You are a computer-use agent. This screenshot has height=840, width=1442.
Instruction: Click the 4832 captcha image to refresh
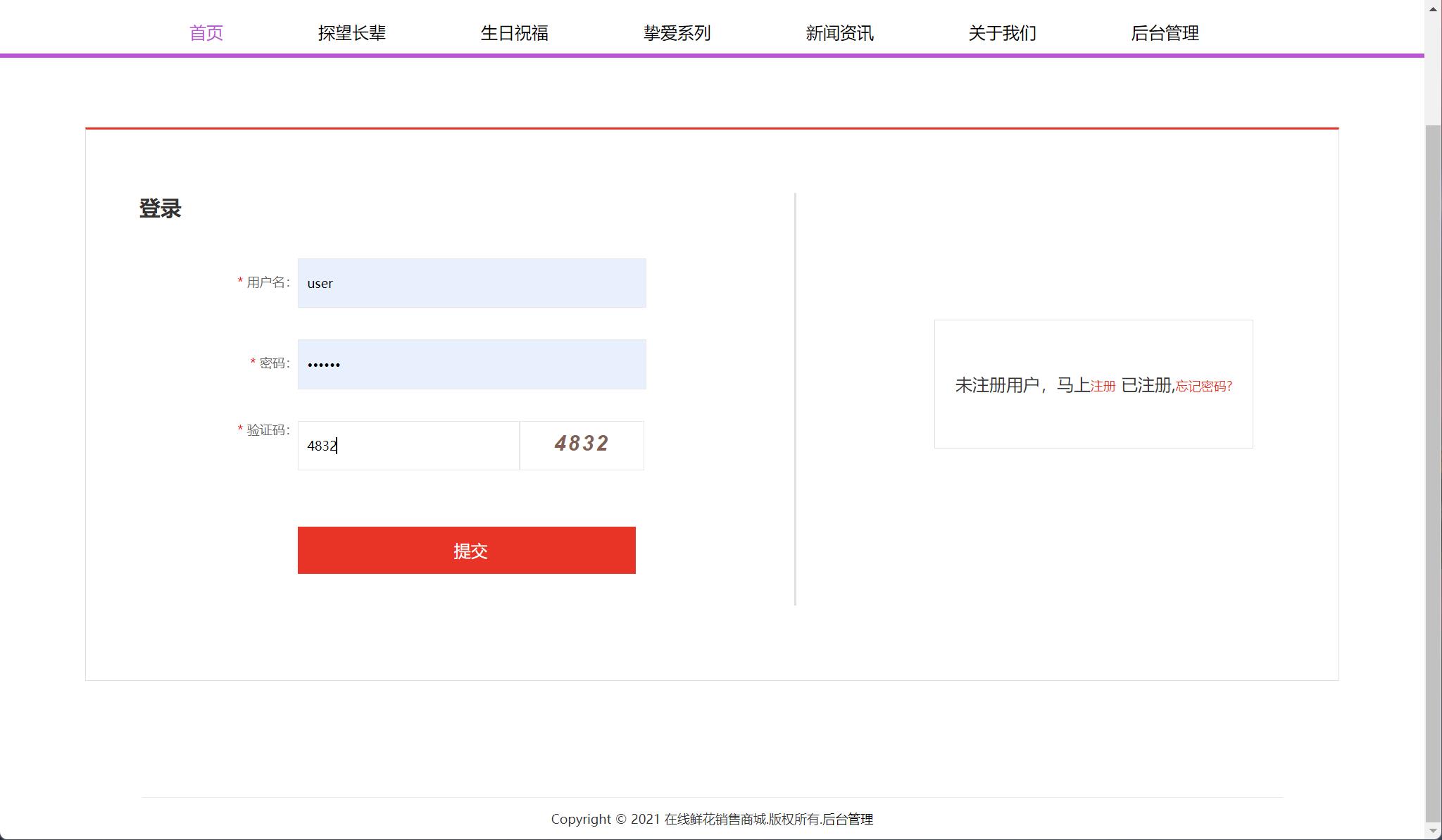(582, 444)
